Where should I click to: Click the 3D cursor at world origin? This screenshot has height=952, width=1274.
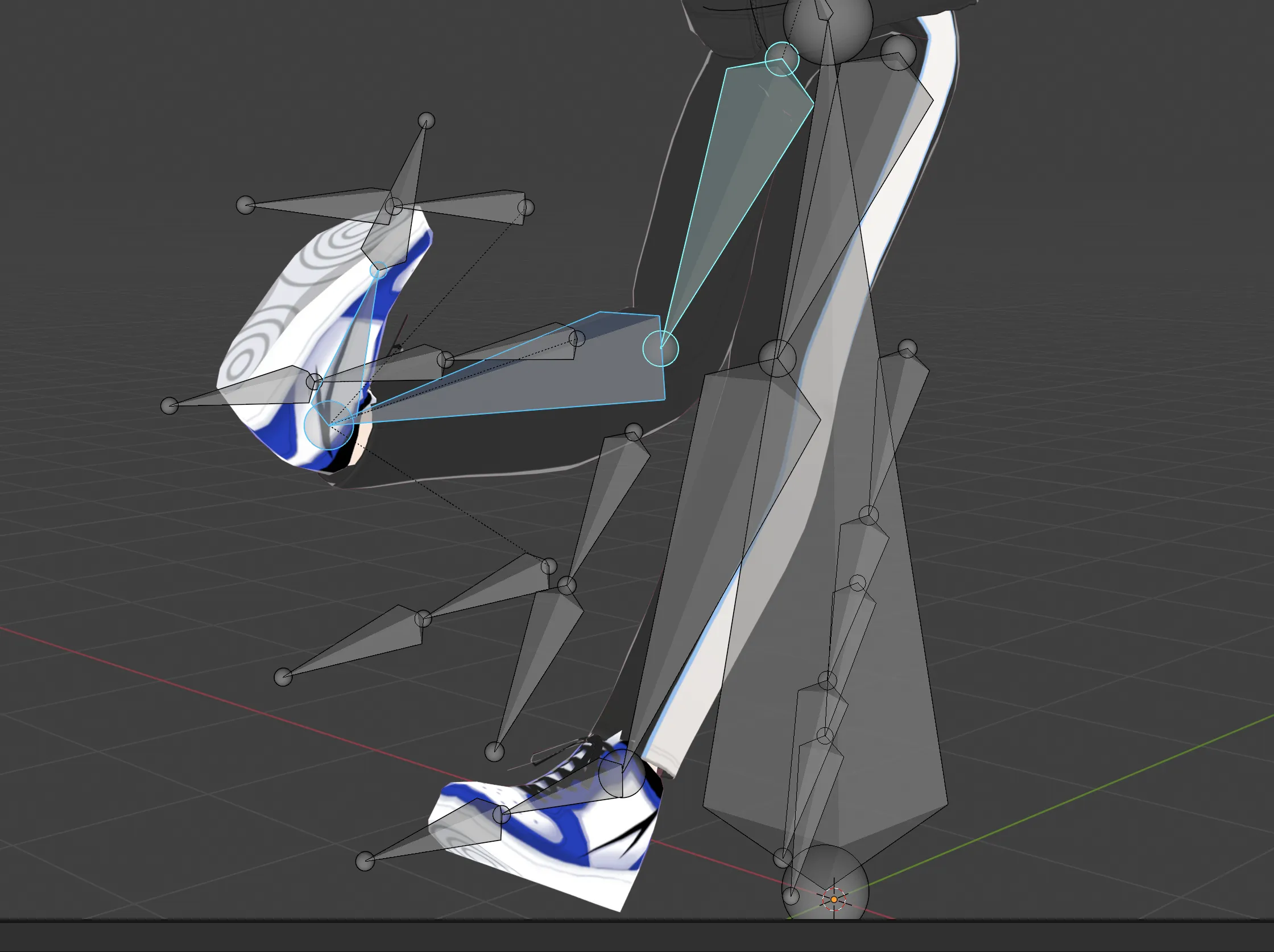point(833,899)
